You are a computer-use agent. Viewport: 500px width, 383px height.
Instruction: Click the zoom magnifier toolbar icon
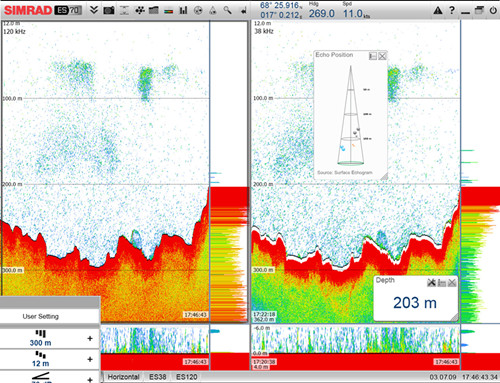(x=227, y=11)
